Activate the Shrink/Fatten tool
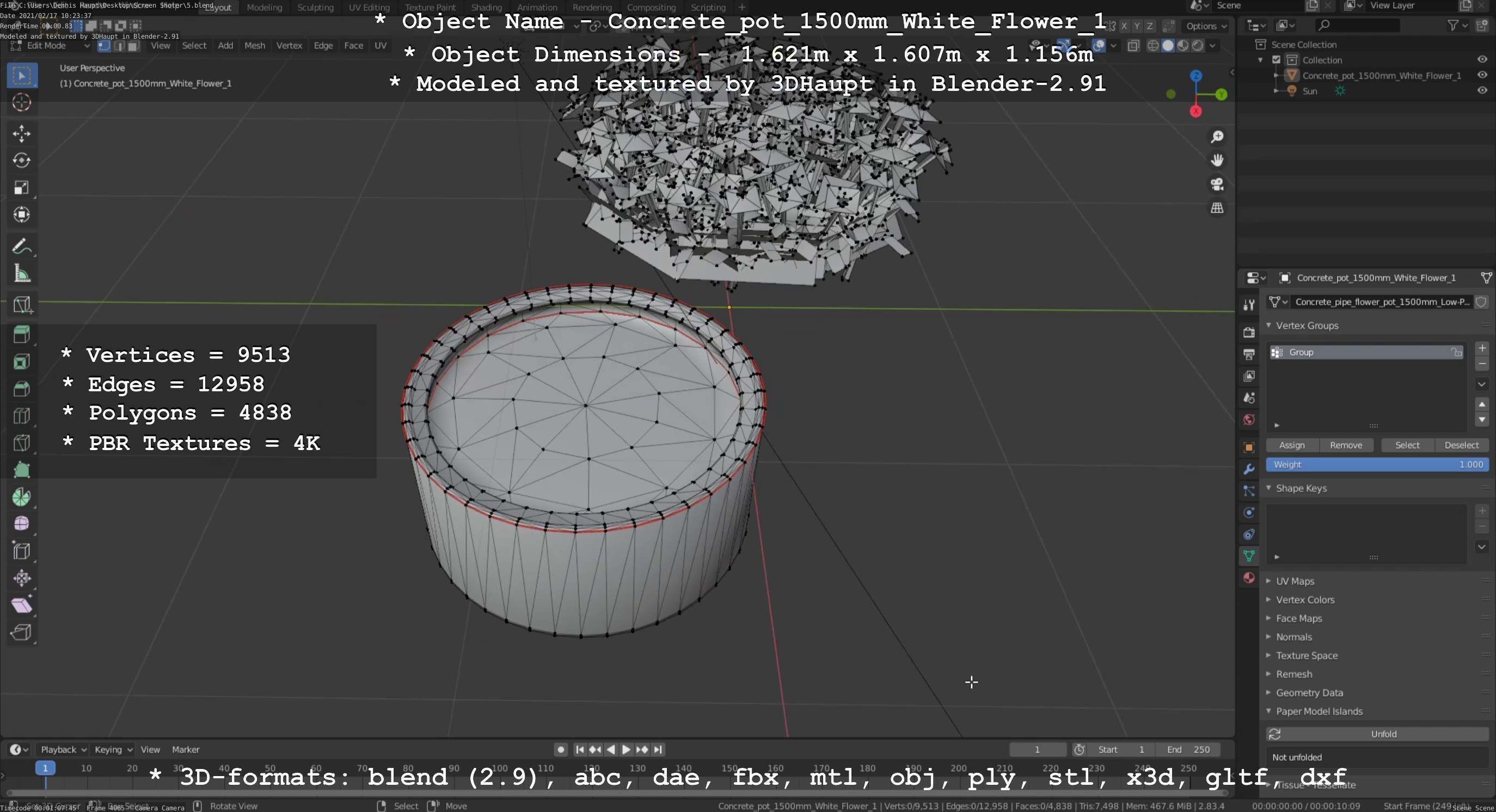1496x812 pixels. 21,578
